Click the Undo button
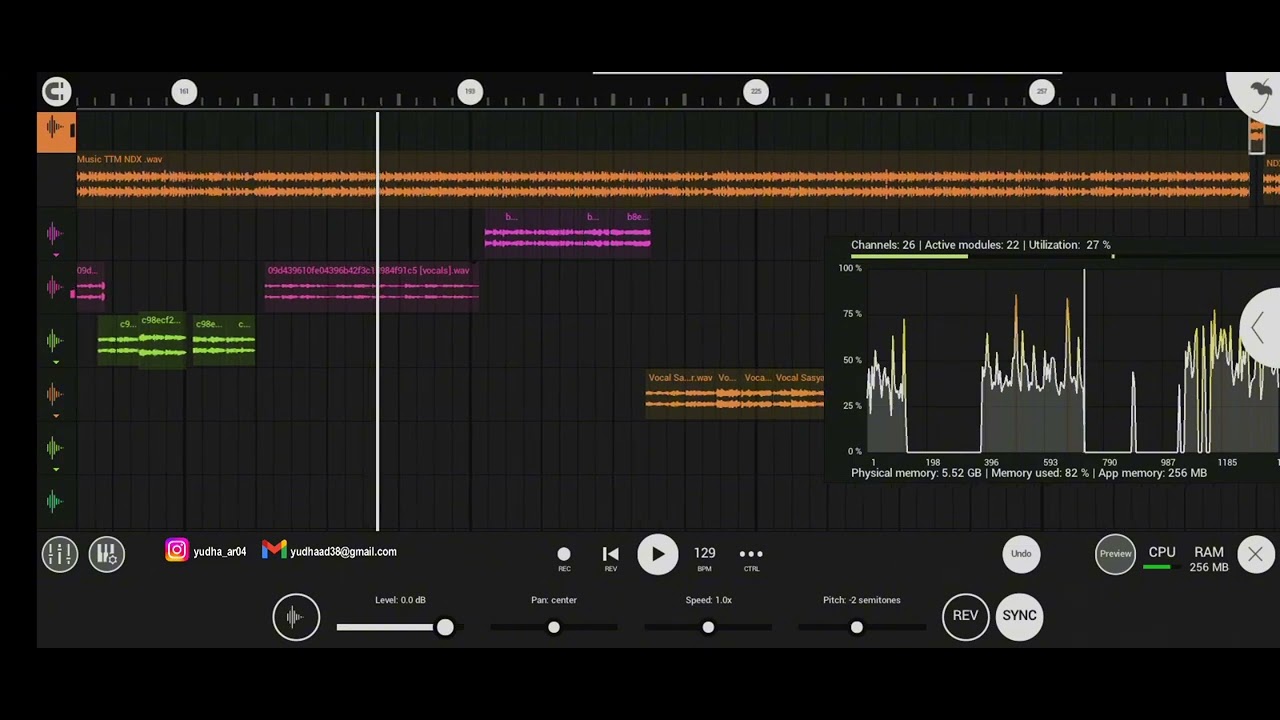Screen dimensions: 1280x720 tap(1021, 554)
